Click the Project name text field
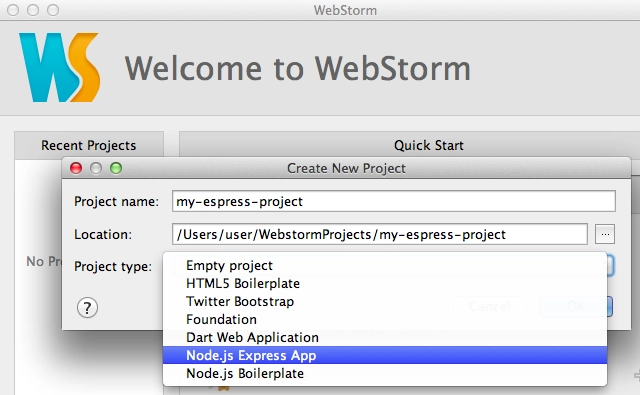This screenshot has width=640, height=395. [393, 201]
